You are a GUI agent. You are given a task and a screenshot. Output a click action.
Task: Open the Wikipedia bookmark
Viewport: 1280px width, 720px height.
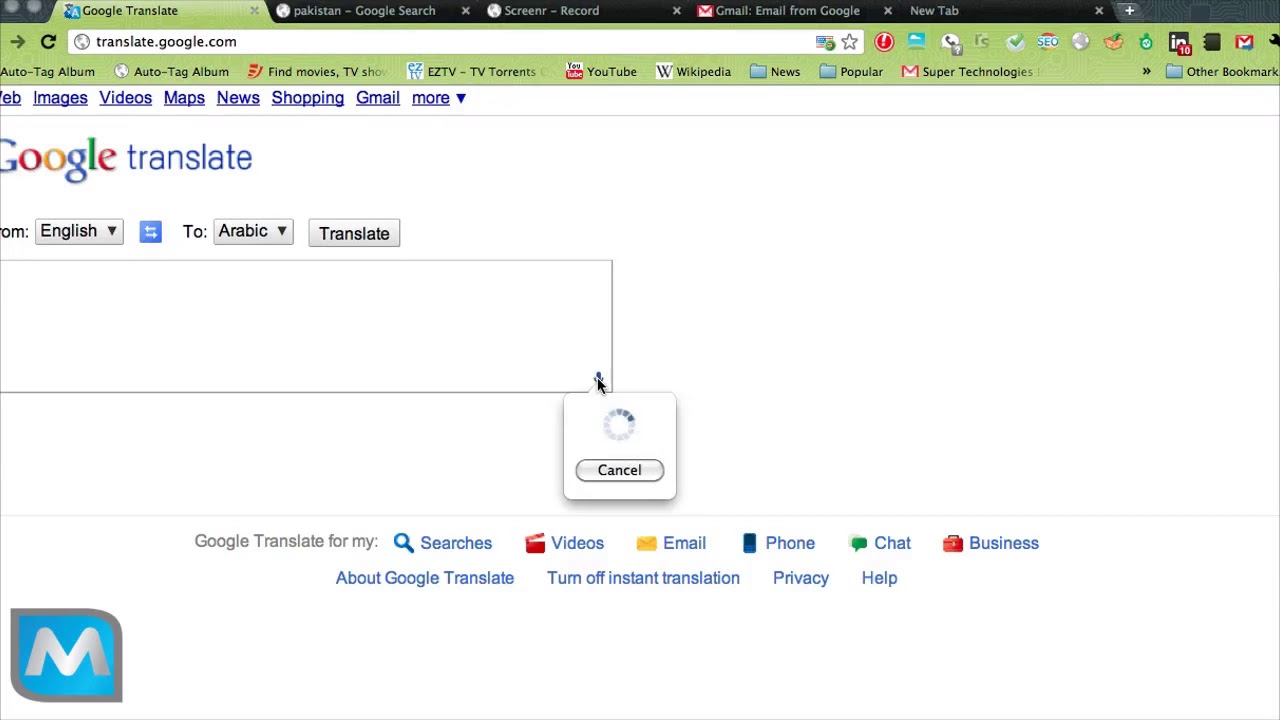693,72
